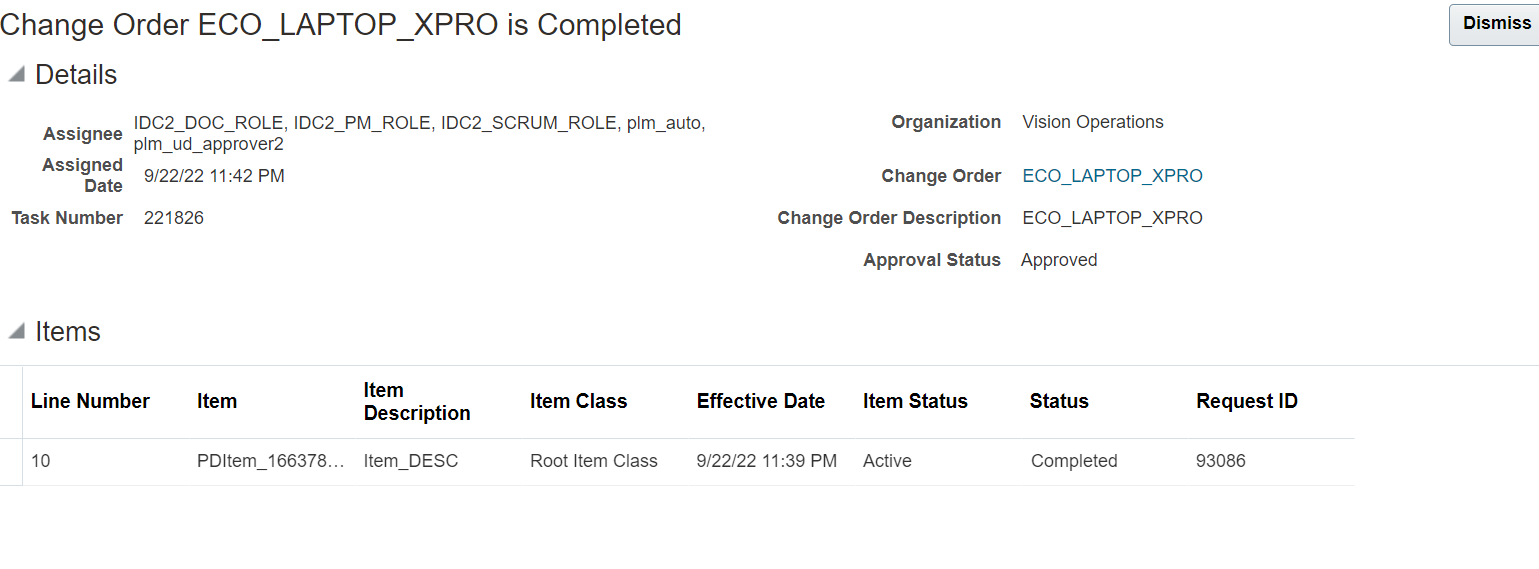Sort by the Item column header
1539x569 pixels.
point(217,401)
